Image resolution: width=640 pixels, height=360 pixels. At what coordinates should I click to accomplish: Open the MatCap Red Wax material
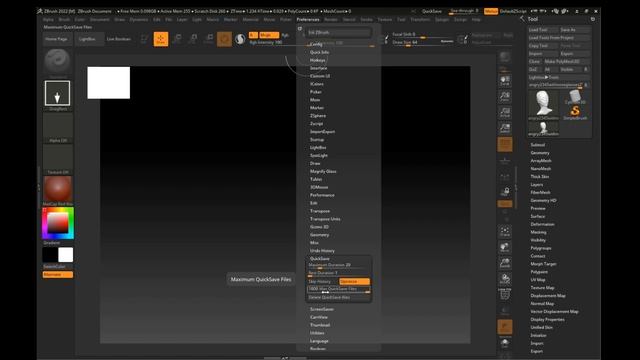pos(58,190)
